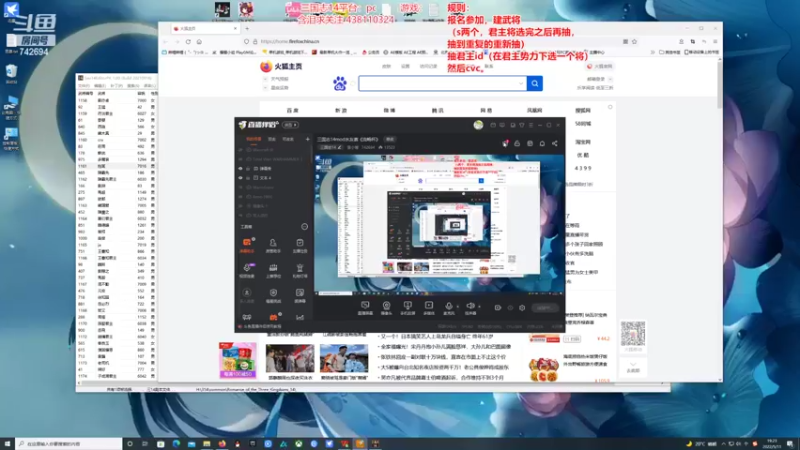Collapse the toolbox panel with circle button
Image resolution: width=800 pixels, height=450 pixels.
pyautogui.click(x=305, y=227)
